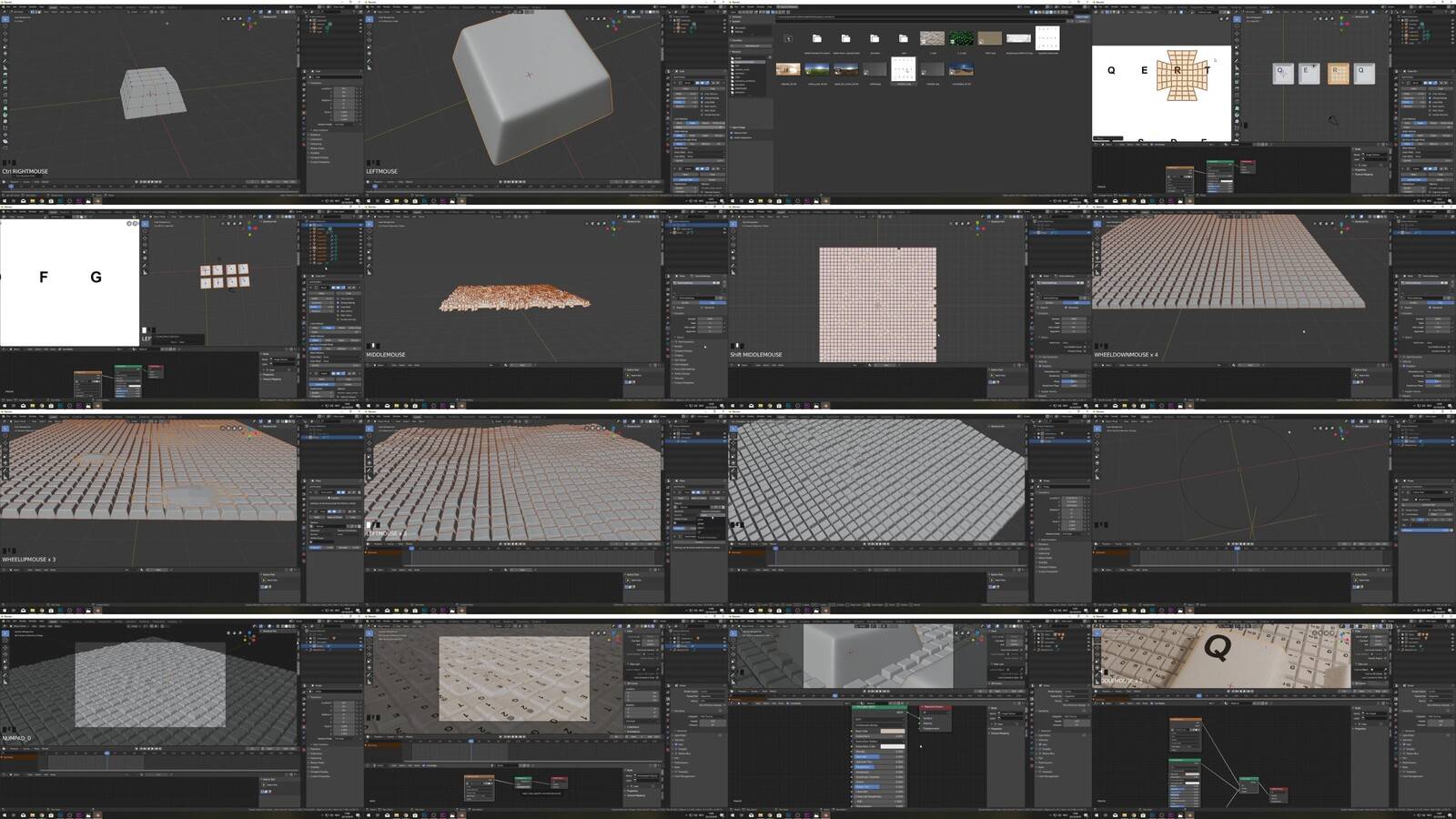
Task: Open the first folder icon in the file browser
Action: (x=817, y=38)
